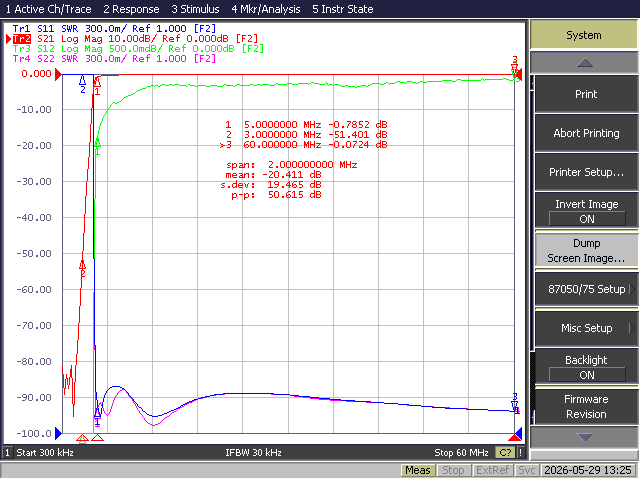Click the Stop status indicator
This screenshot has width=640, height=480.
click(453, 471)
